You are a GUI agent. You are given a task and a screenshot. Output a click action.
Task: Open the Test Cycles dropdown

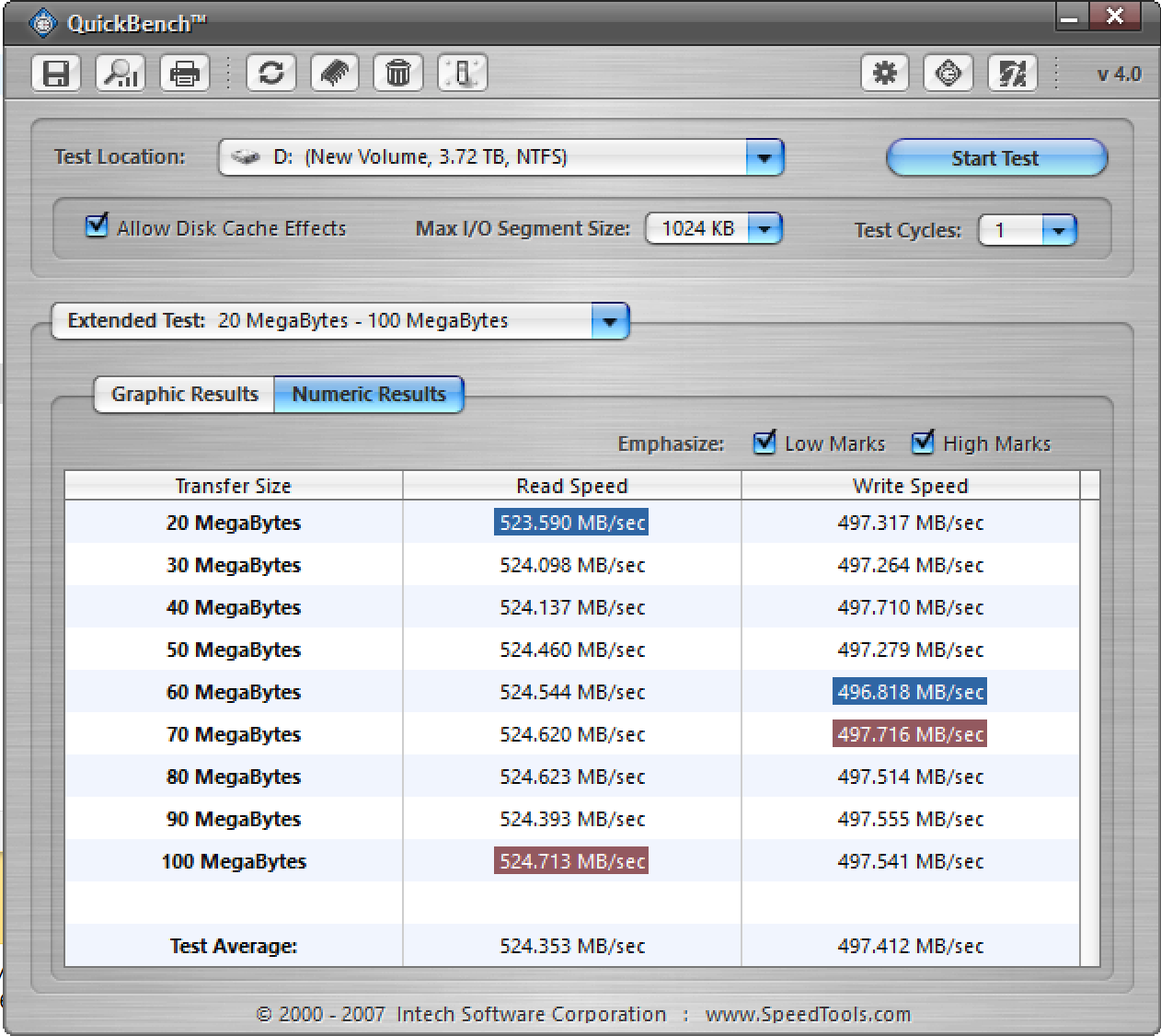[1058, 230]
